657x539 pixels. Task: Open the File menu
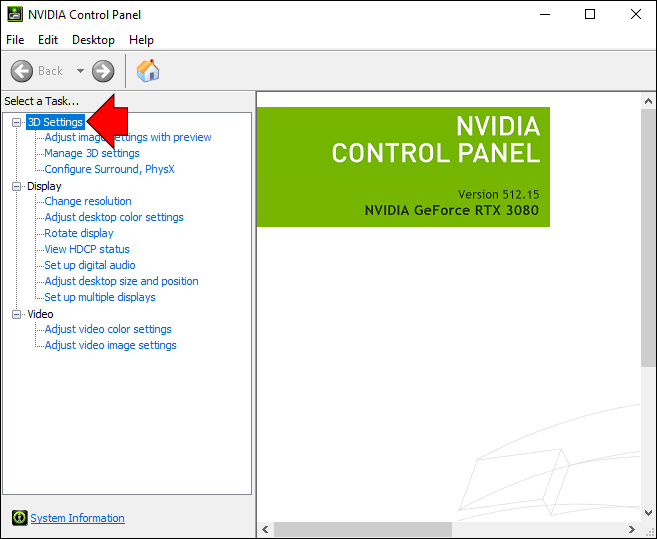[x=15, y=40]
